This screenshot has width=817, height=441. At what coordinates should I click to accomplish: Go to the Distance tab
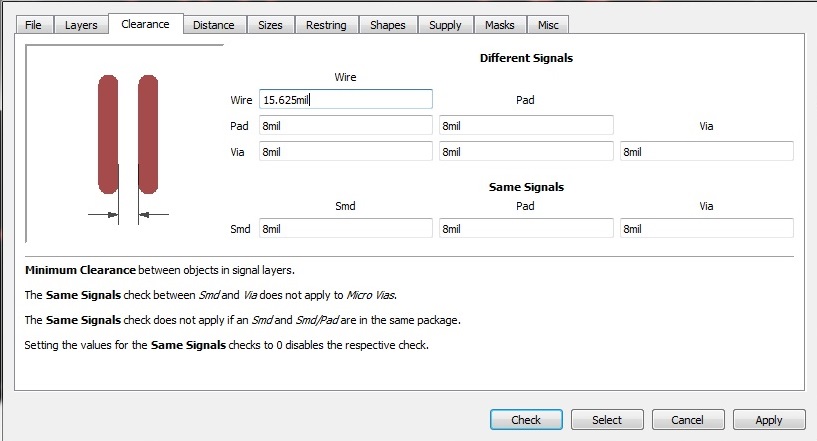click(x=213, y=25)
